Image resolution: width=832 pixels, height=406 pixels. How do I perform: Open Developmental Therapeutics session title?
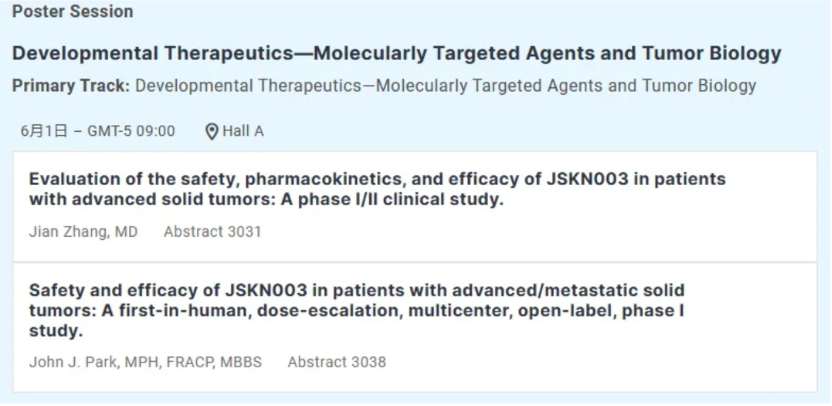point(396,54)
